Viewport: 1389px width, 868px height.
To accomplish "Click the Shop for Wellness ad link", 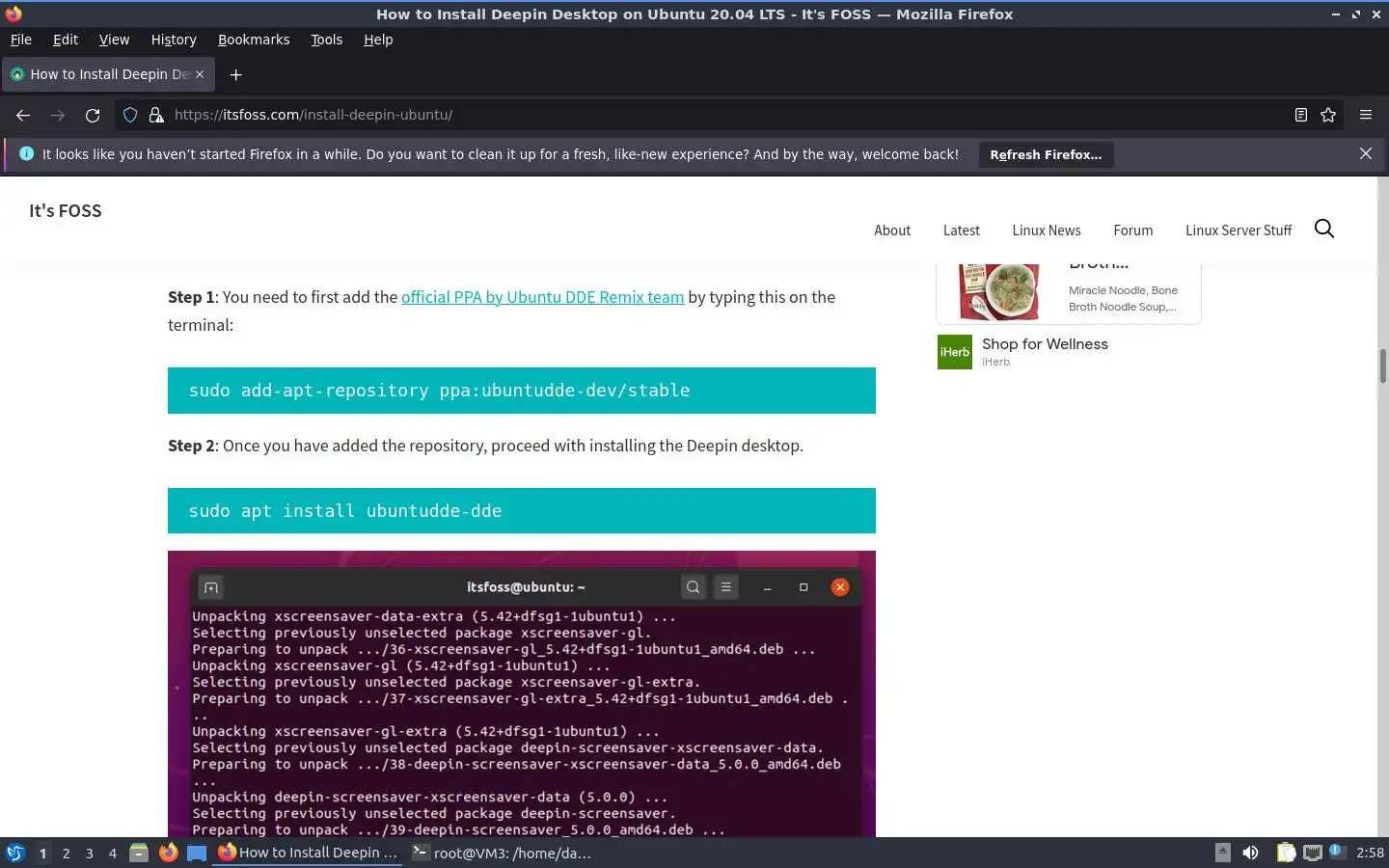I will [1045, 344].
